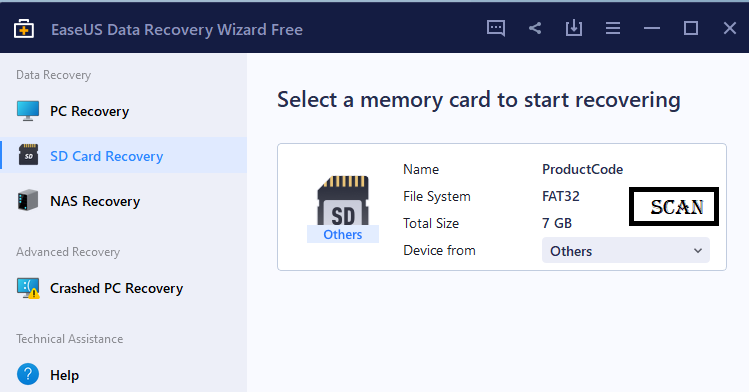Click the EaseUS first-aid kit logo icon
749x392 pixels.
[x=23, y=29]
